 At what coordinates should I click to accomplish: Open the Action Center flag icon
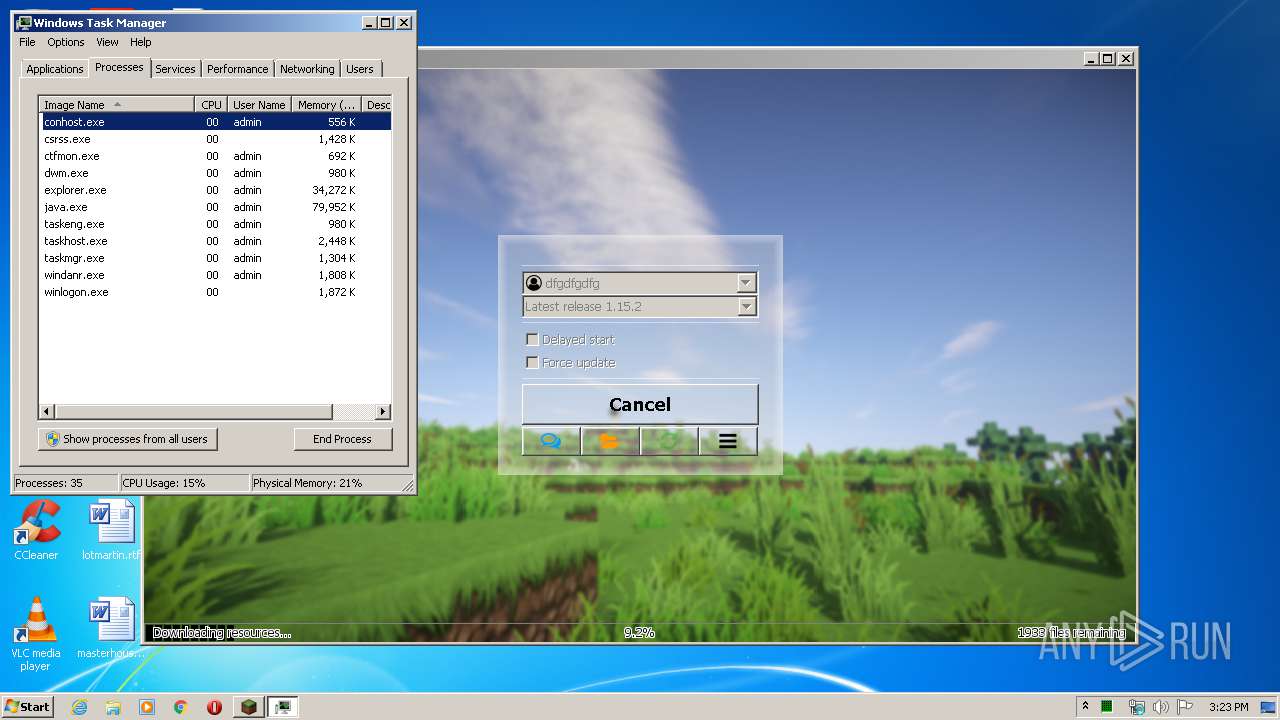[1185, 707]
